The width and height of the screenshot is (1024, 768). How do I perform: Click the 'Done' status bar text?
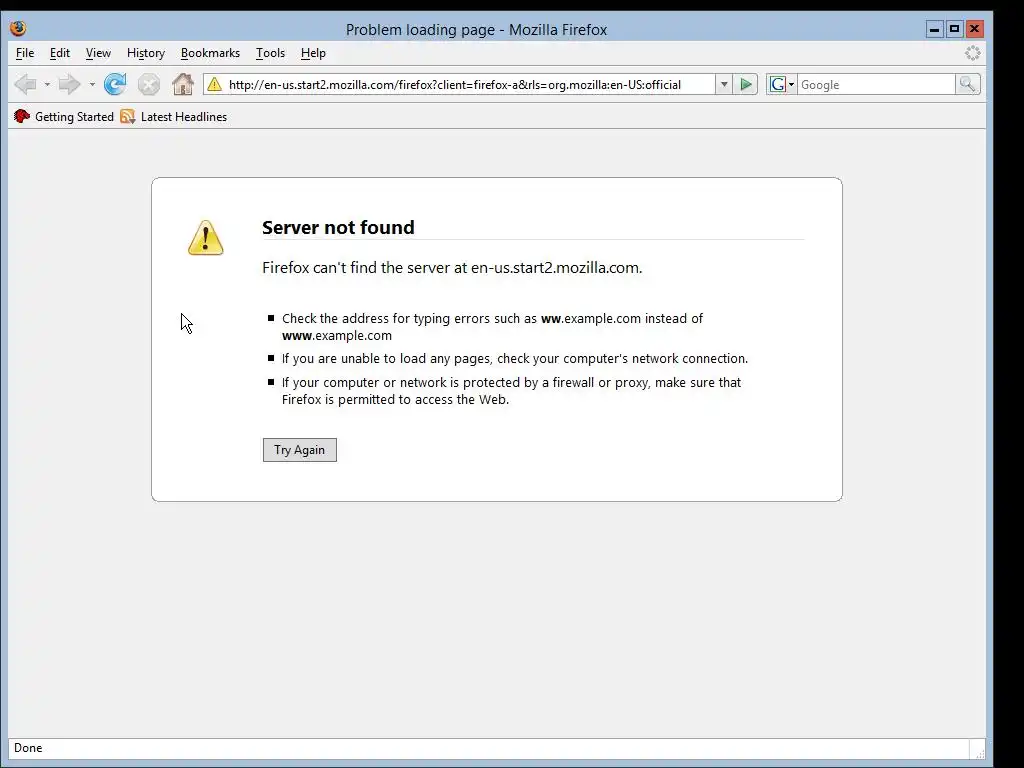[28, 748]
